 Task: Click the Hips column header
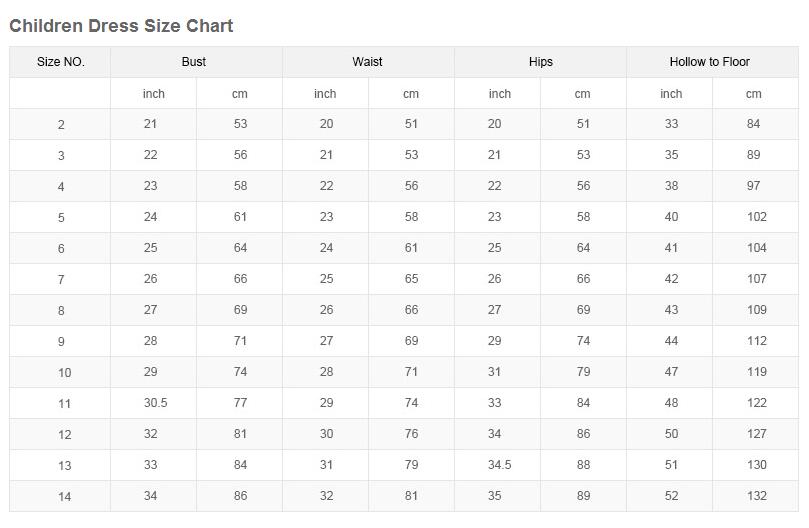[540, 62]
